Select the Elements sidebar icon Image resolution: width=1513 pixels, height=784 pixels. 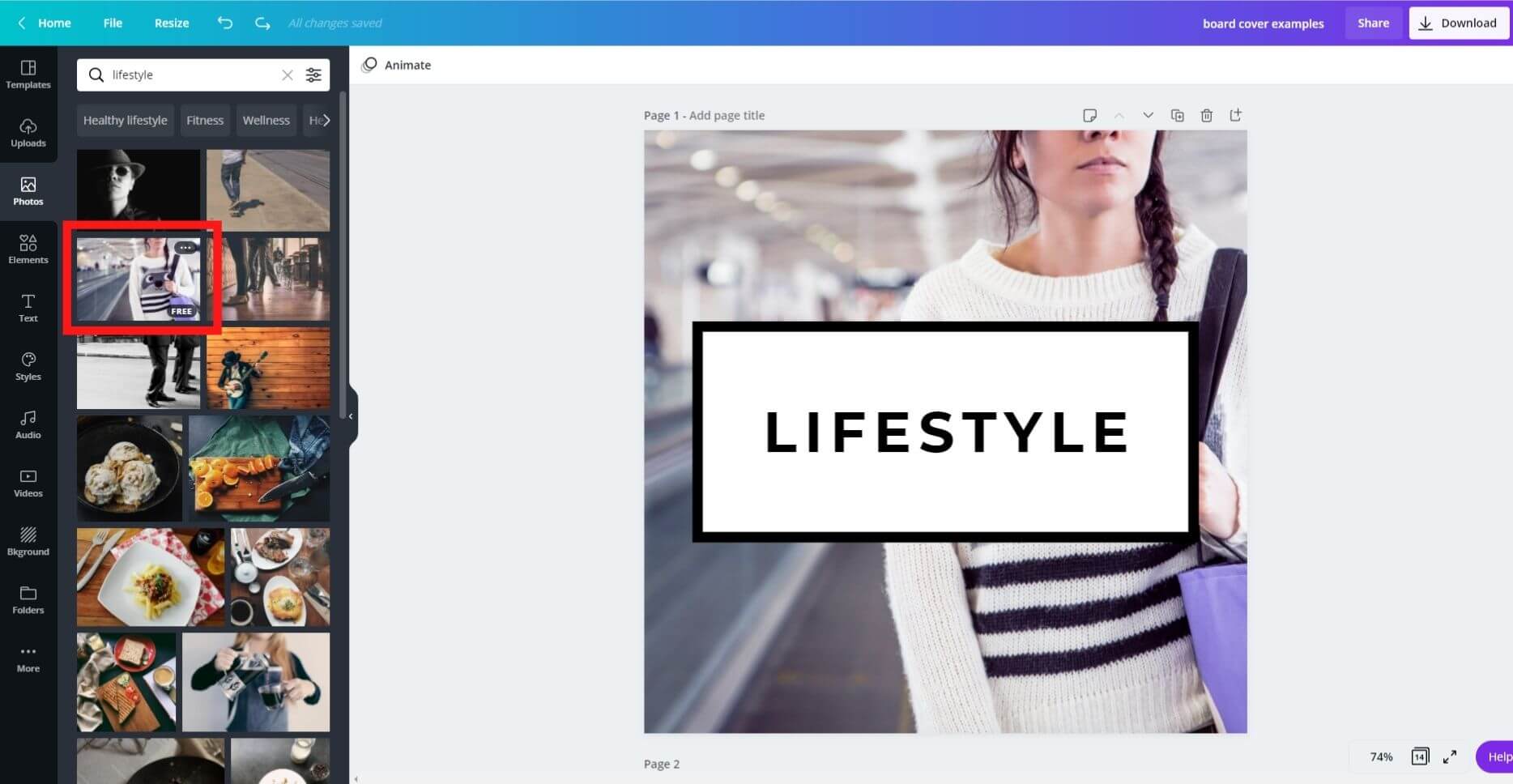28,249
